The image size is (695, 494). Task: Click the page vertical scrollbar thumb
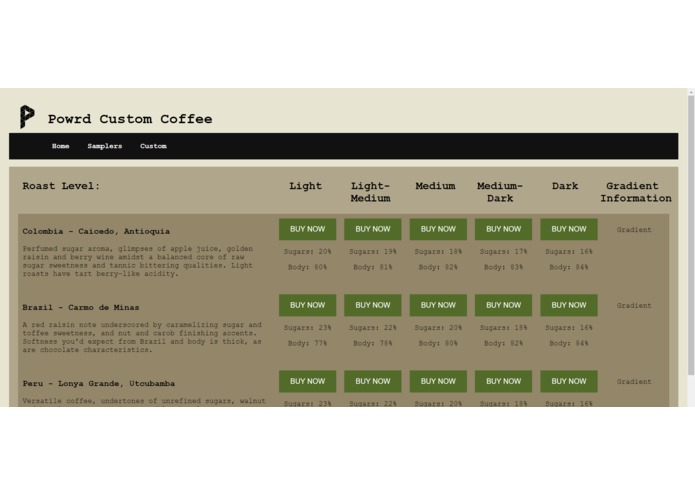pyautogui.click(x=691, y=235)
